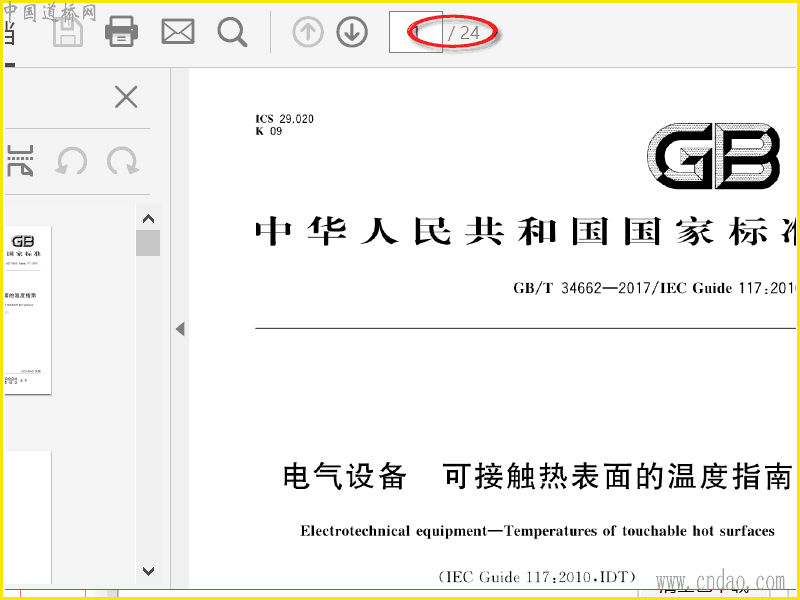The height and width of the screenshot is (600, 800).
Task: Click the thumbnail size icon beside rotate
Action: (20, 161)
